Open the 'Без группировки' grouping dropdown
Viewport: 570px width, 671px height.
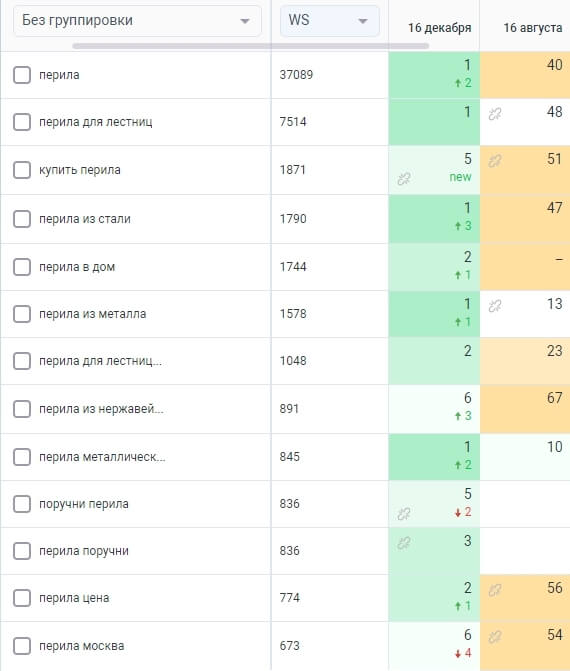pos(137,21)
